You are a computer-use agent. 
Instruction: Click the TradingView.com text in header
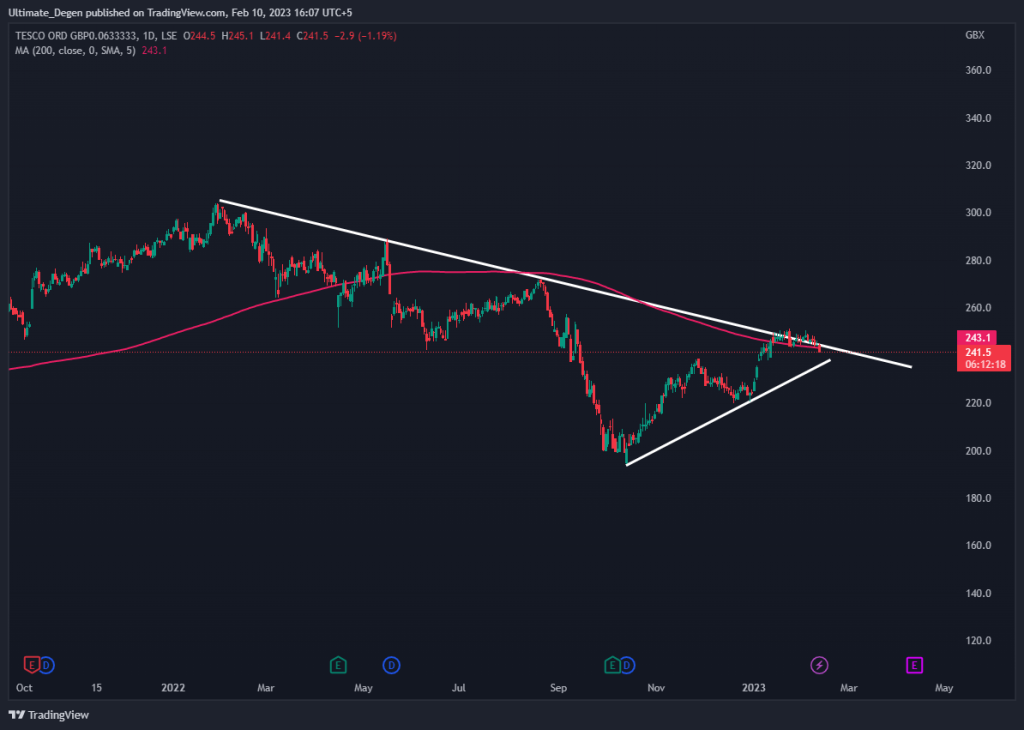pos(186,12)
